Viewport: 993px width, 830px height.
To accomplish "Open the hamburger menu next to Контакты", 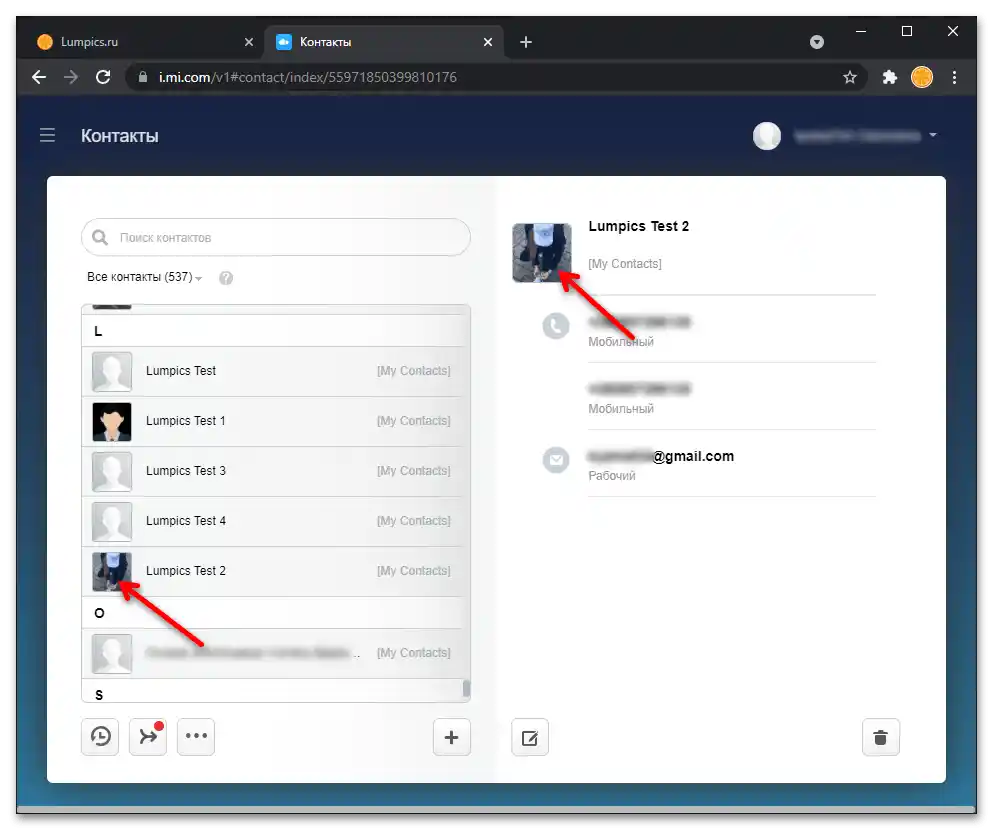I will 47,135.
